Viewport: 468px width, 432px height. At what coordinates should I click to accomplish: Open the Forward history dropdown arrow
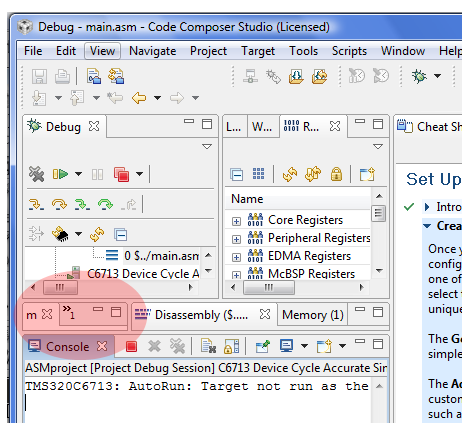pyautogui.click(x=195, y=98)
